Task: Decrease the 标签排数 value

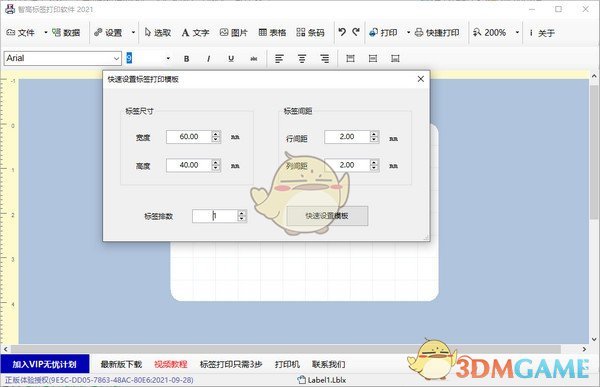Action: (x=242, y=219)
